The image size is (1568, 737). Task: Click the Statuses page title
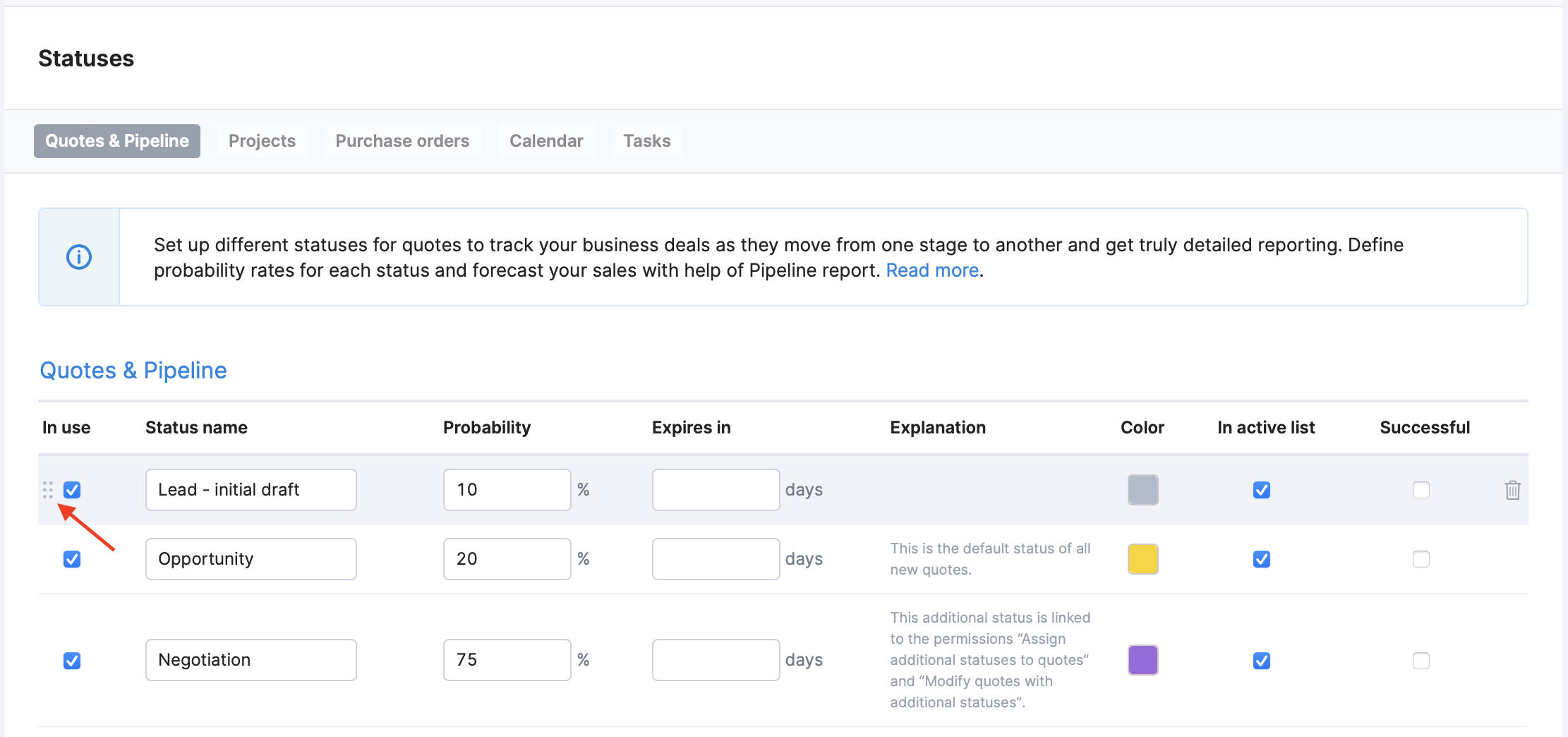click(x=86, y=59)
